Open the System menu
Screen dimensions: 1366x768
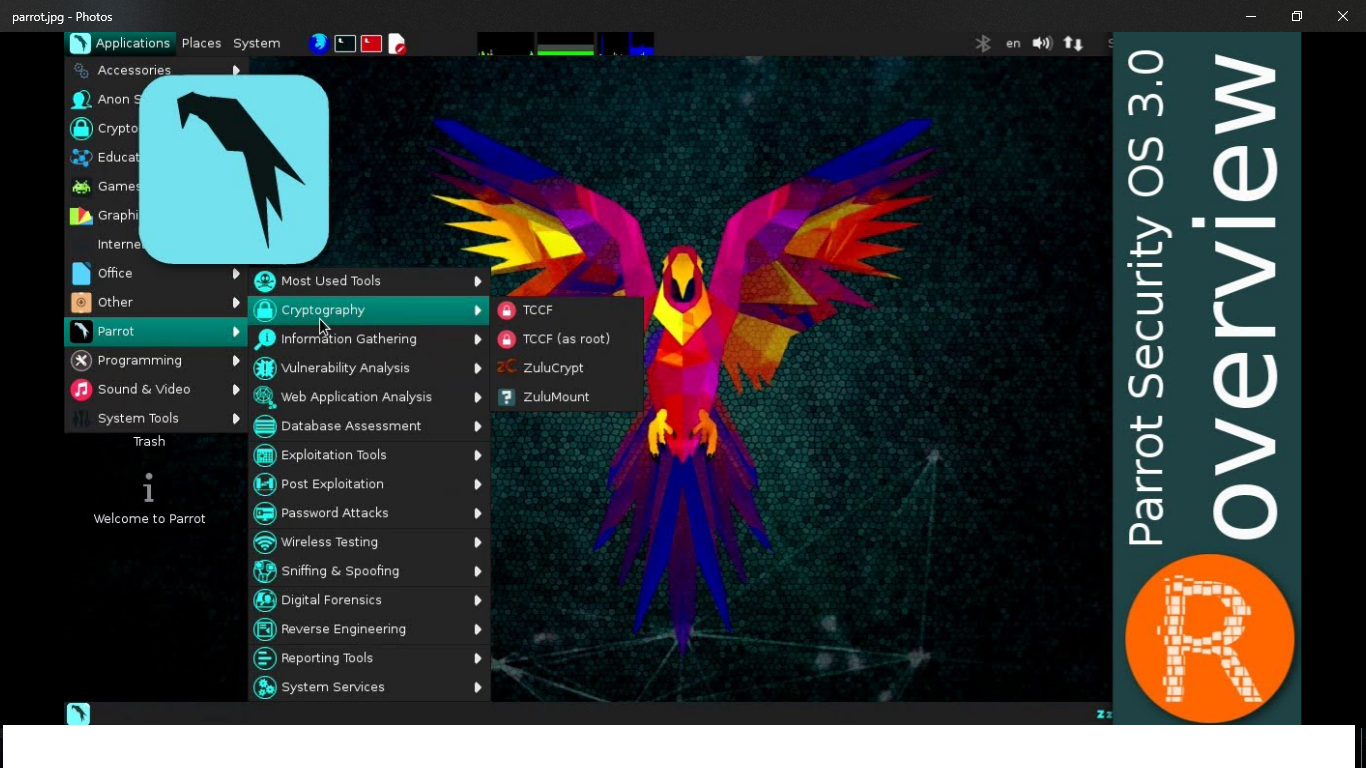(x=257, y=43)
